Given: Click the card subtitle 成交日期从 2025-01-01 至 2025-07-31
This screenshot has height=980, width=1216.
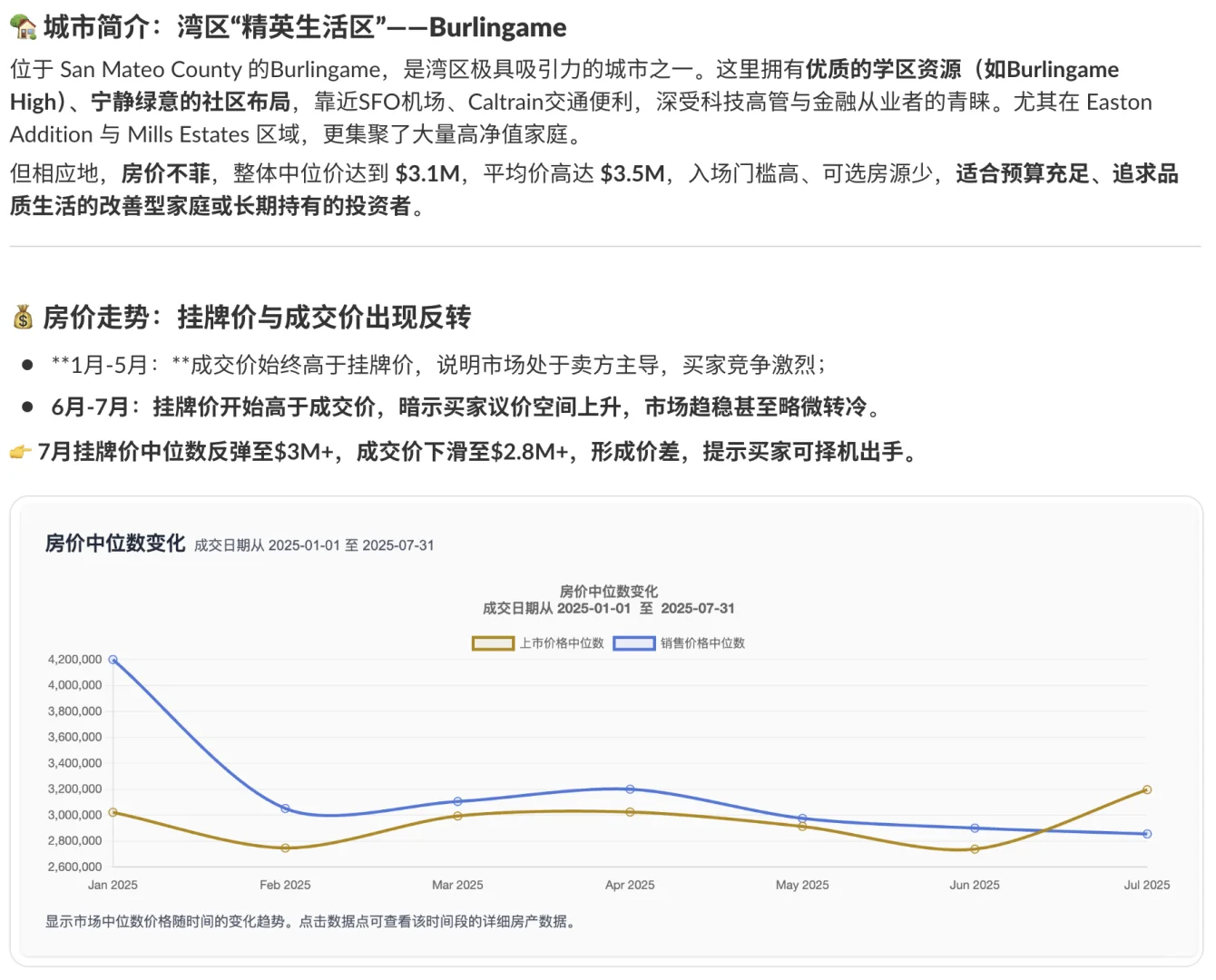Looking at the screenshot, I should [x=314, y=545].
